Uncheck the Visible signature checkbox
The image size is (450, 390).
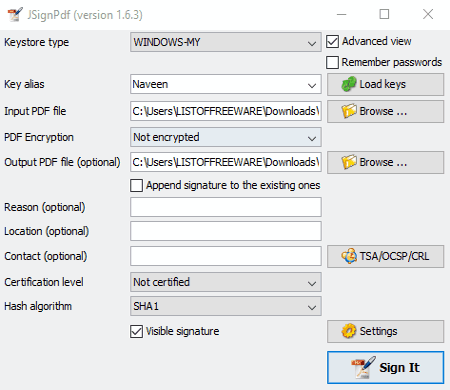coord(137,331)
